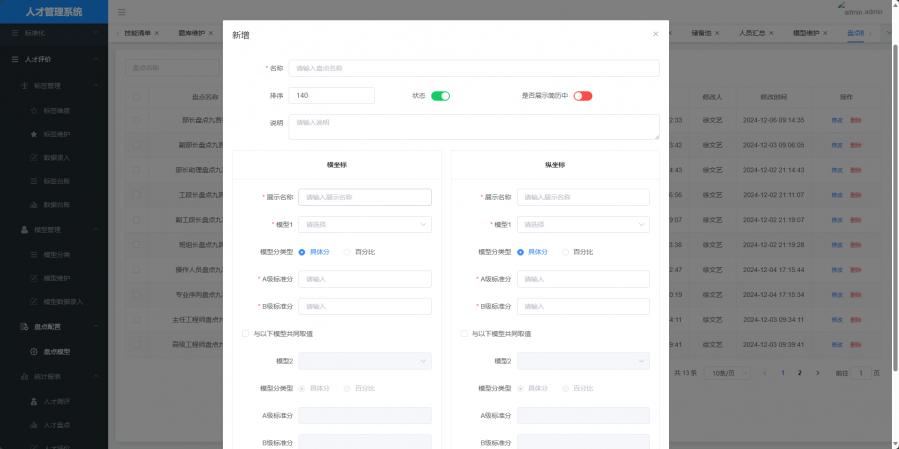Screen dimensions: 899x449
Task: Click the 统计报表 chart icon in sidebar
Action: [24, 377]
